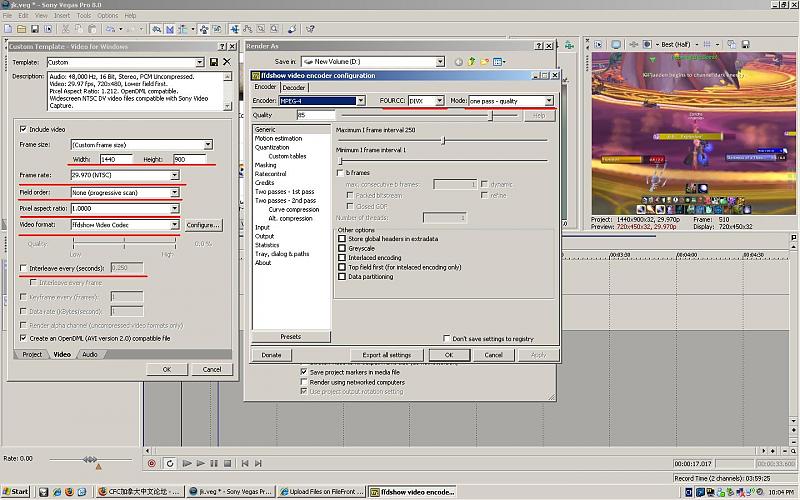Select the Envelope Edit tool icon

[x=248, y=30]
